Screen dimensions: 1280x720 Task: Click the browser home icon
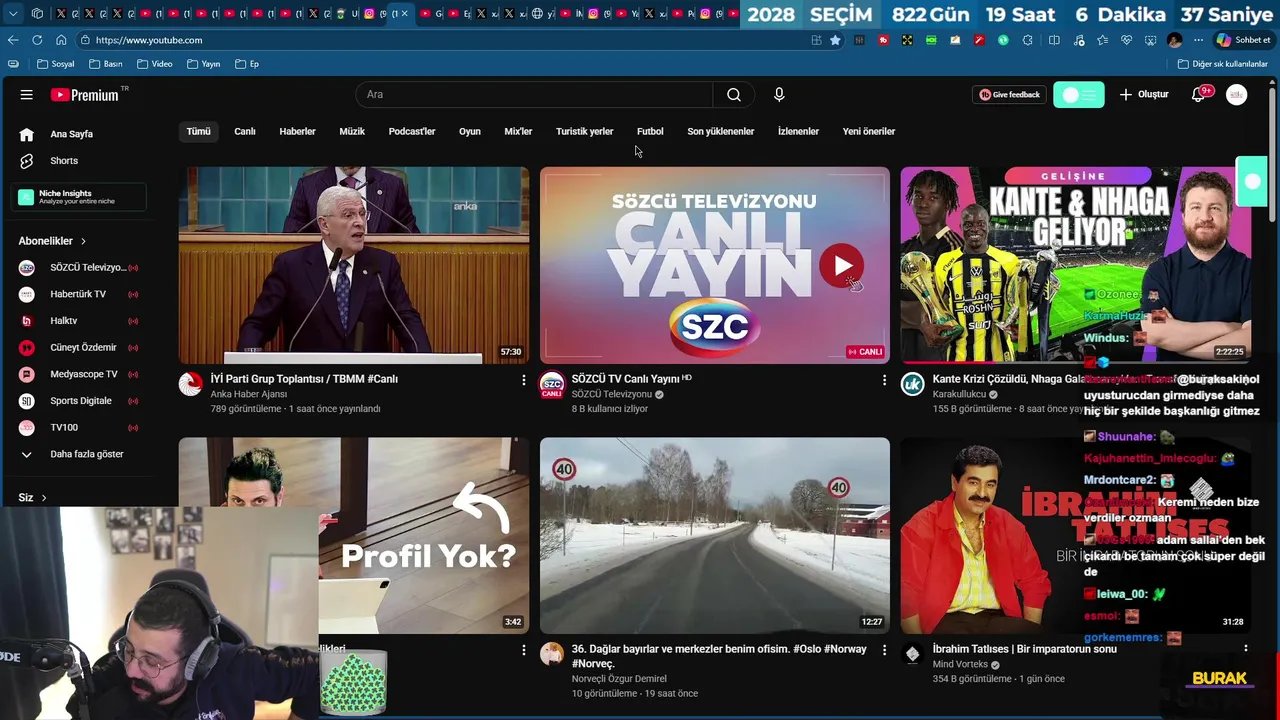click(x=61, y=40)
